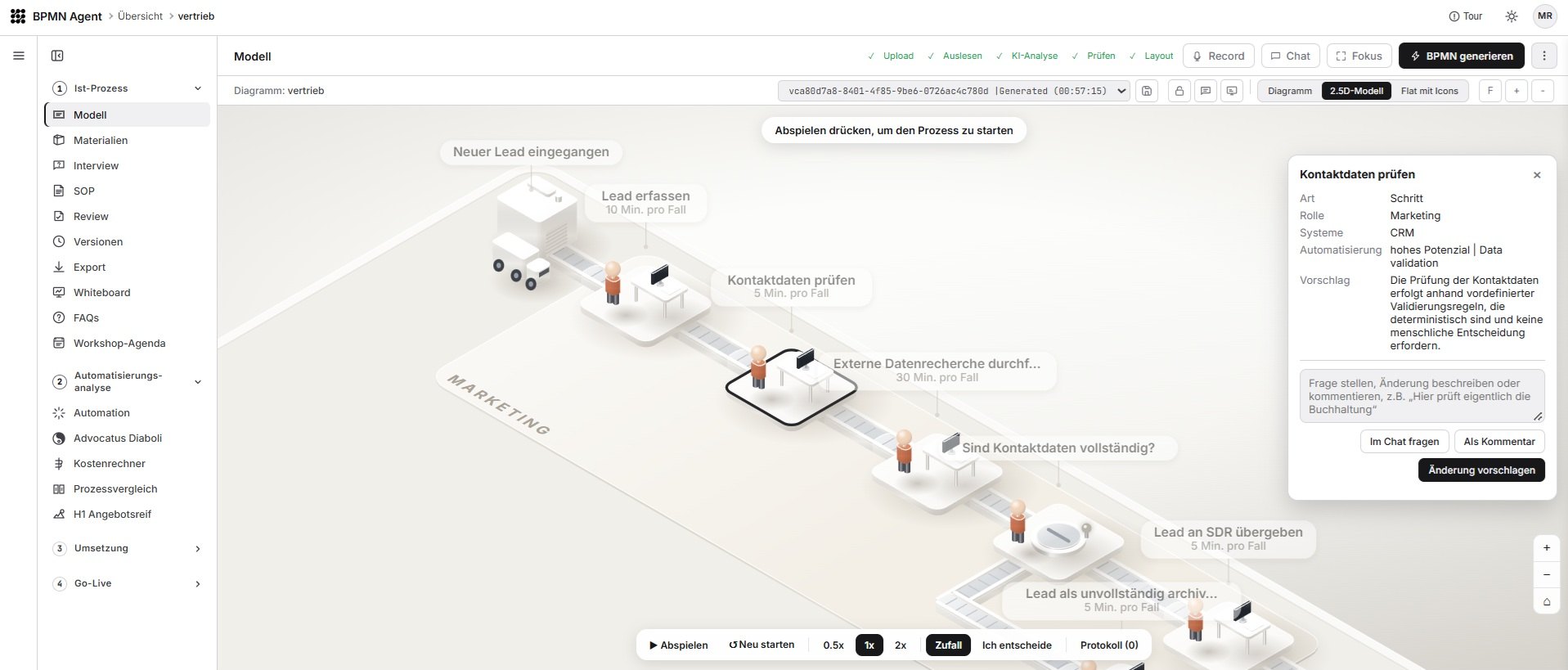This screenshot has width=1568, height=670.
Task: Select Sind Kontaktdaten vollständig? label
Action: point(1058,448)
